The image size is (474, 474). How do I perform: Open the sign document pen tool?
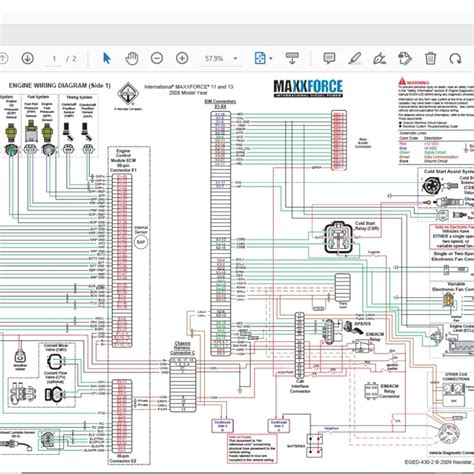379,58
